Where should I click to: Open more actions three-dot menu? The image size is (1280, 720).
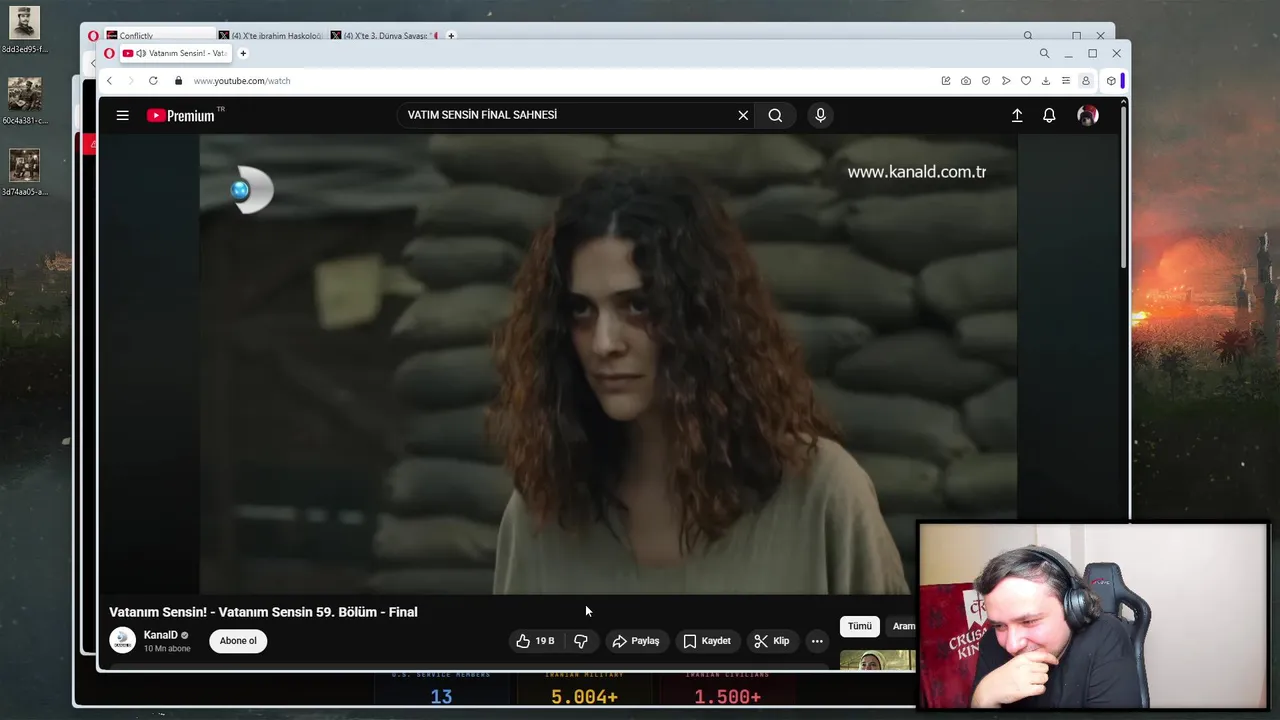coord(817,641)
